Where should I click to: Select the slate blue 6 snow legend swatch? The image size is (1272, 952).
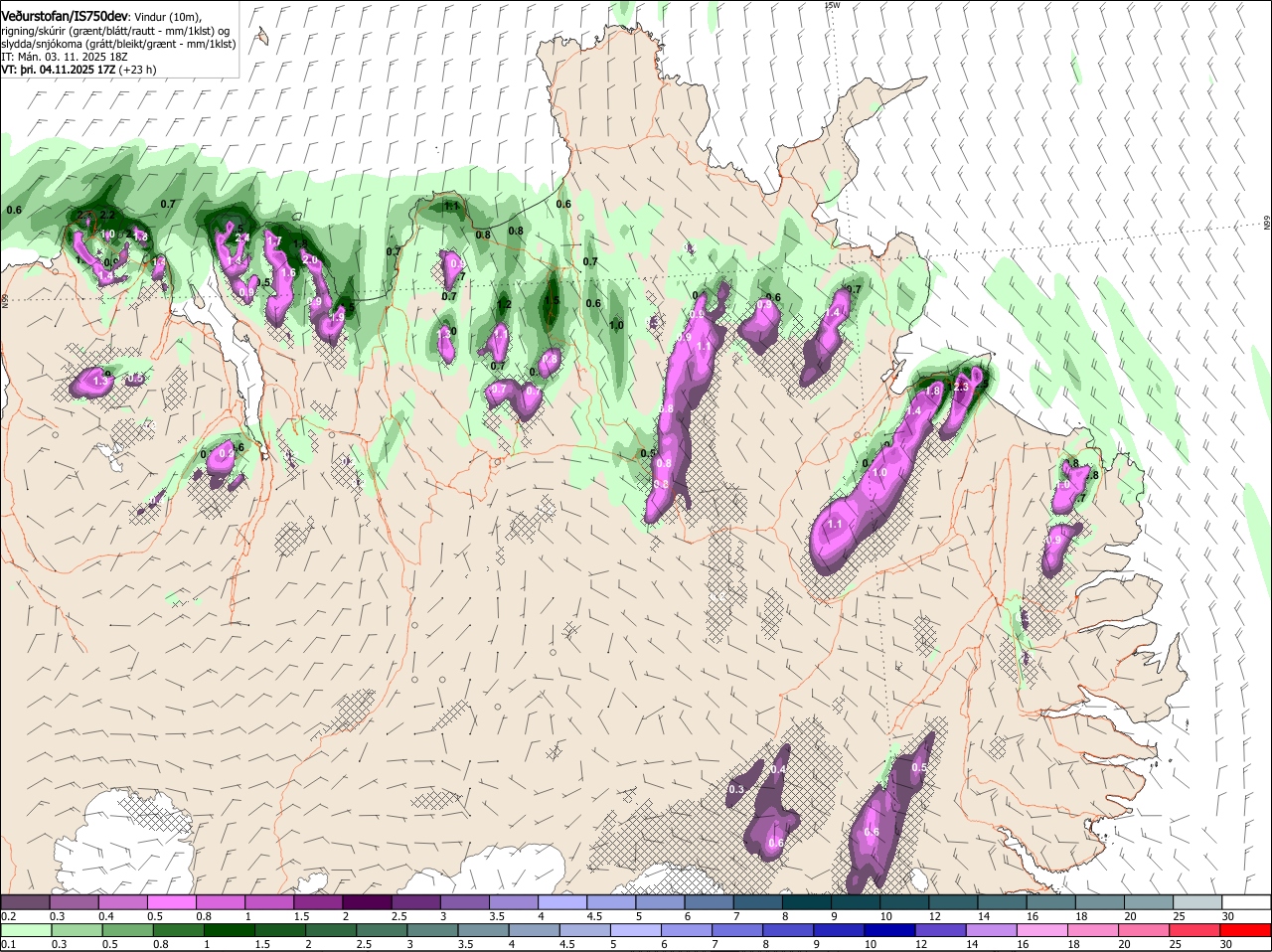click(x=709, y=901)
